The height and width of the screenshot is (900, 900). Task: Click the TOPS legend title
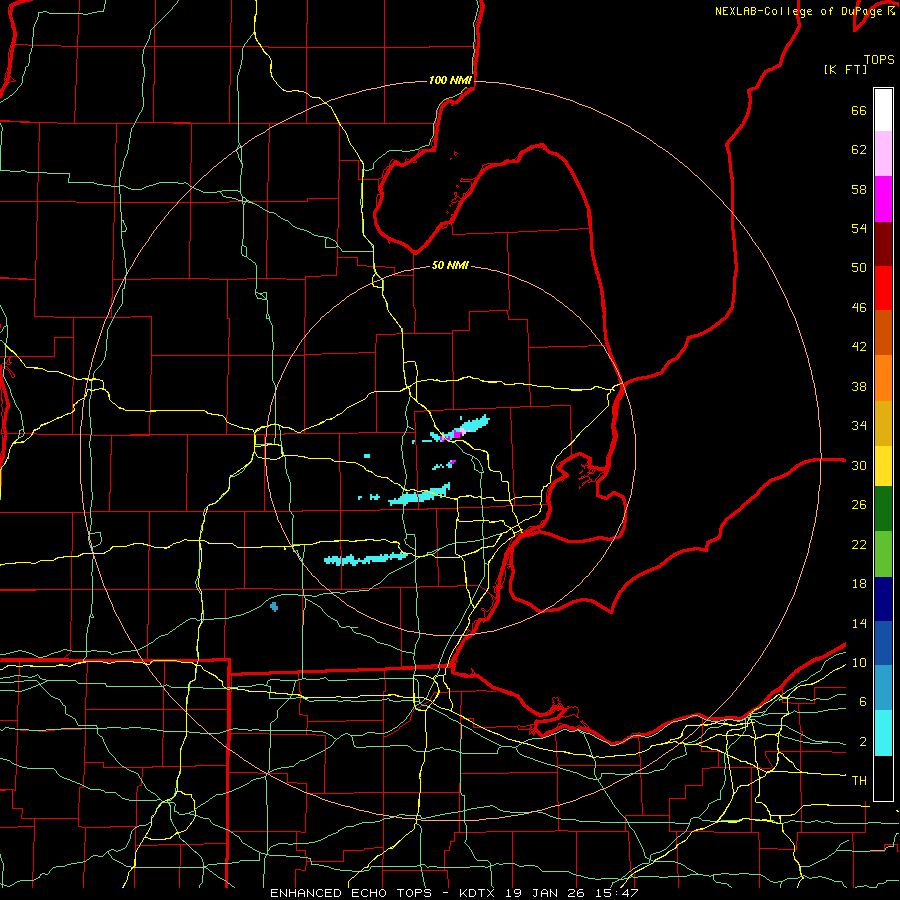click(x=879, y=60)
